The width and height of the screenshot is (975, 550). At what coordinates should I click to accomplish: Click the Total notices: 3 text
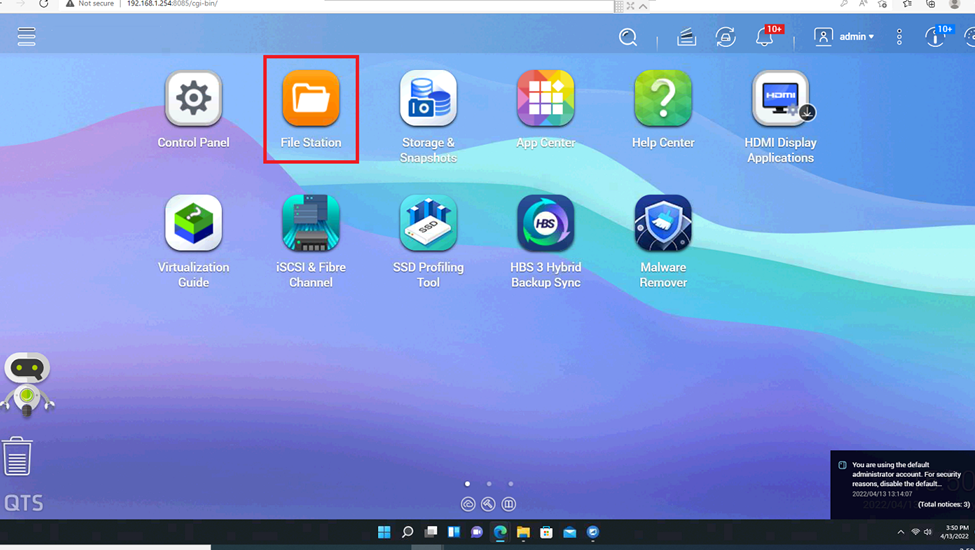click(943, 504)
